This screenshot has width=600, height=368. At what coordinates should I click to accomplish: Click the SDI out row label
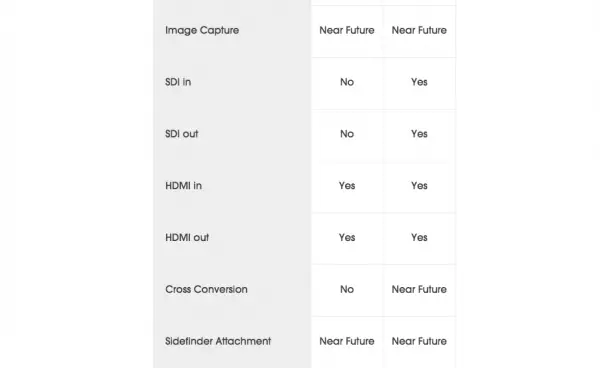182,134
